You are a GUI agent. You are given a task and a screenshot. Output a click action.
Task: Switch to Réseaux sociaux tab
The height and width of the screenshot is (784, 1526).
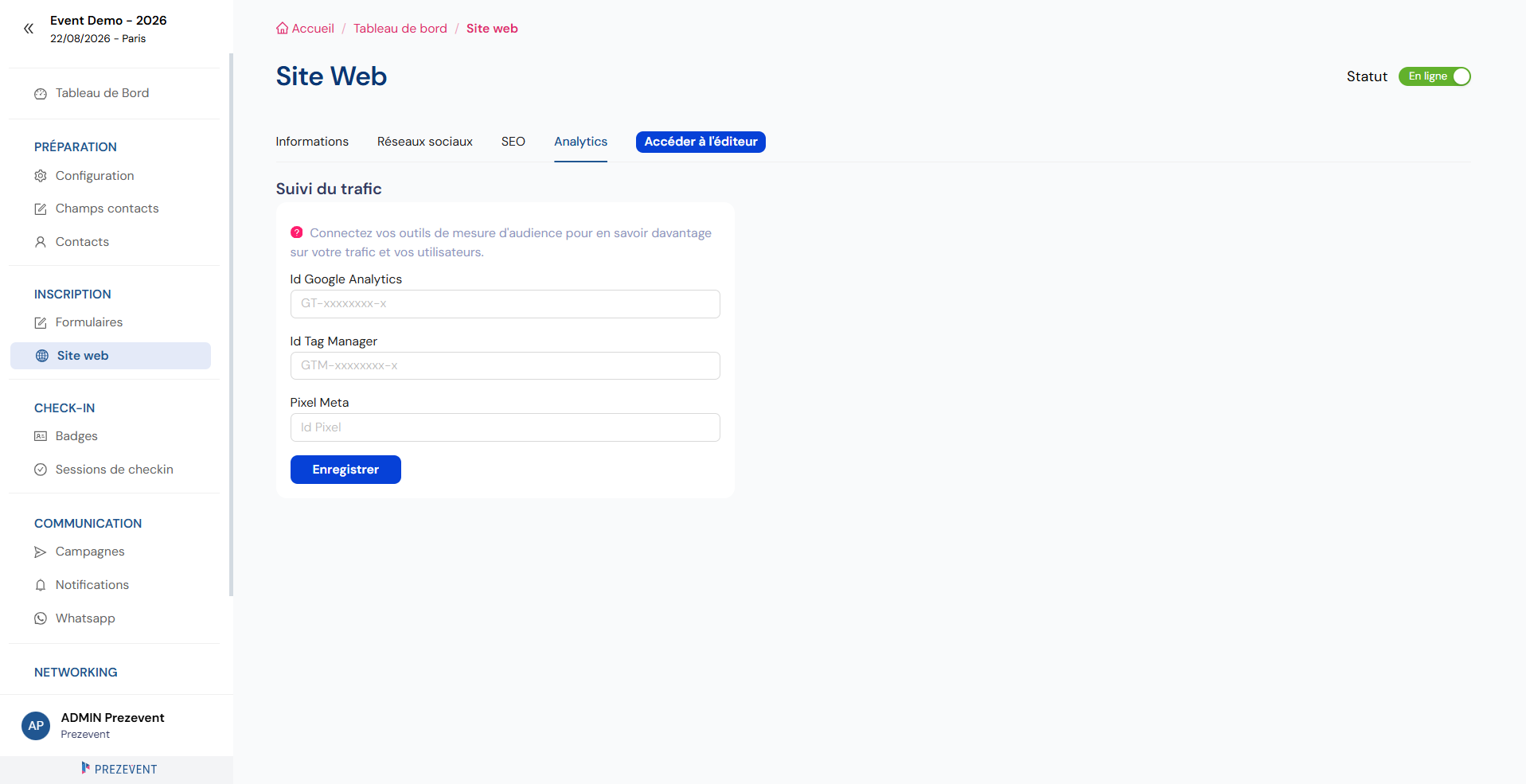click(x=425, y=142)
